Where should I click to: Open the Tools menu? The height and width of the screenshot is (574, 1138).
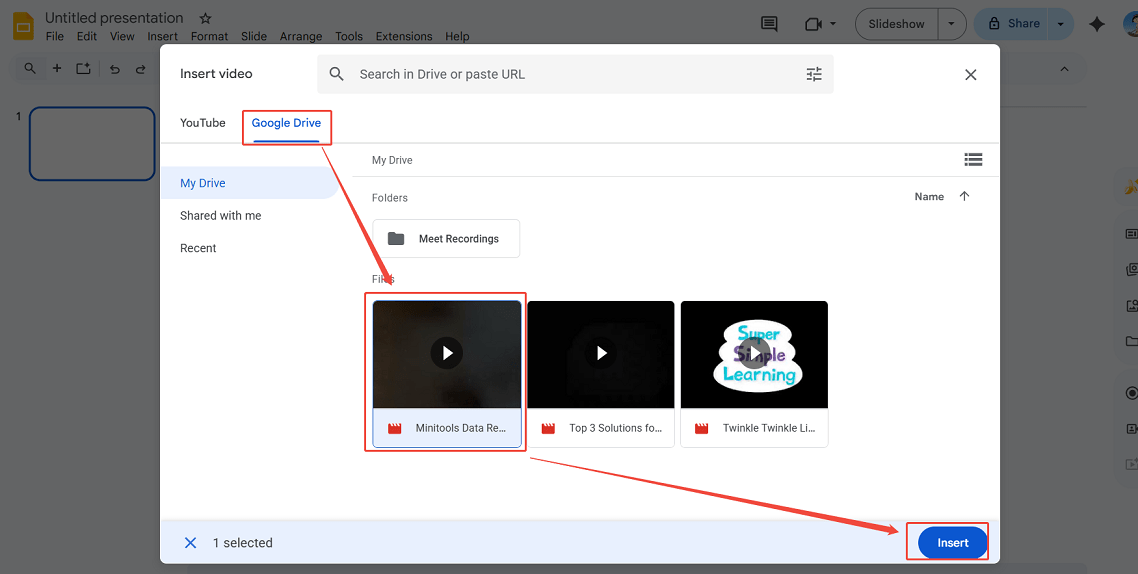coord(349,36)
